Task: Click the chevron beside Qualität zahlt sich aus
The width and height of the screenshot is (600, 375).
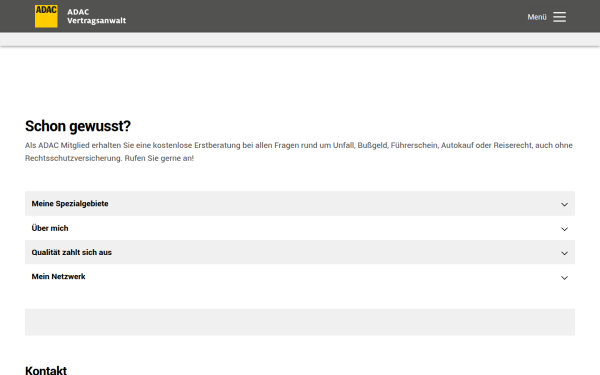Action: pyautogui.click(x=564, y=253)
